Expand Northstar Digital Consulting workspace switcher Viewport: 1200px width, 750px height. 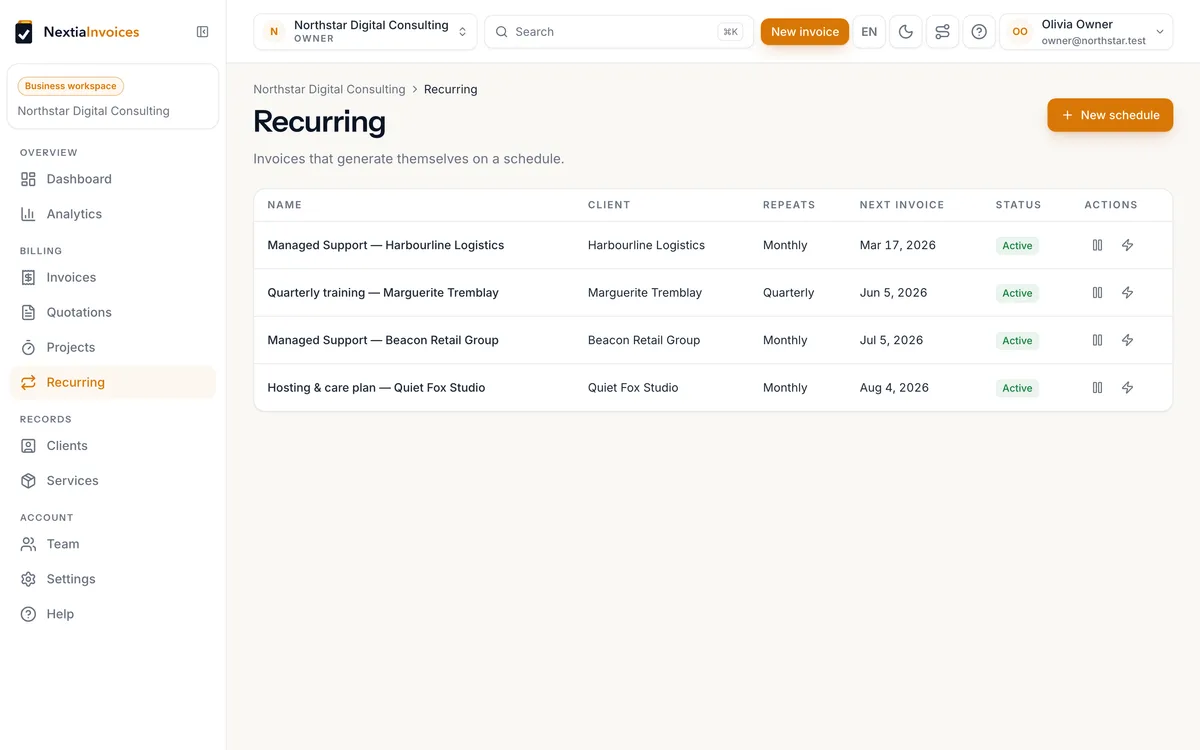(x=365, y=32)
